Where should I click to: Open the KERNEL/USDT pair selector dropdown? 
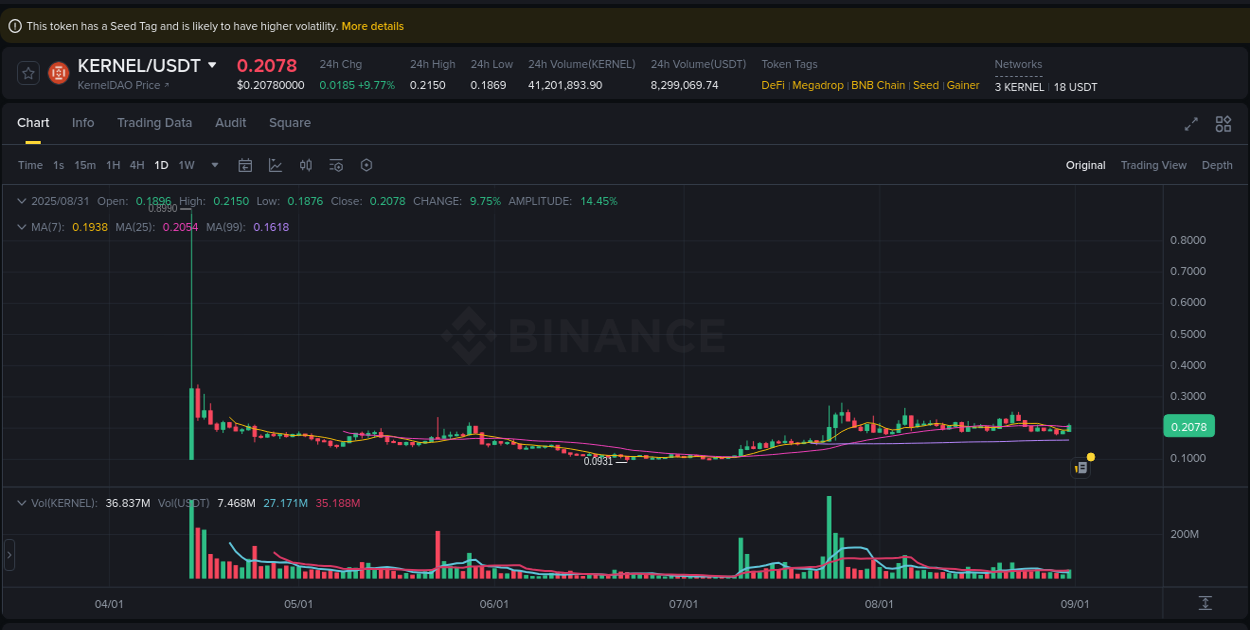point(211,65)
